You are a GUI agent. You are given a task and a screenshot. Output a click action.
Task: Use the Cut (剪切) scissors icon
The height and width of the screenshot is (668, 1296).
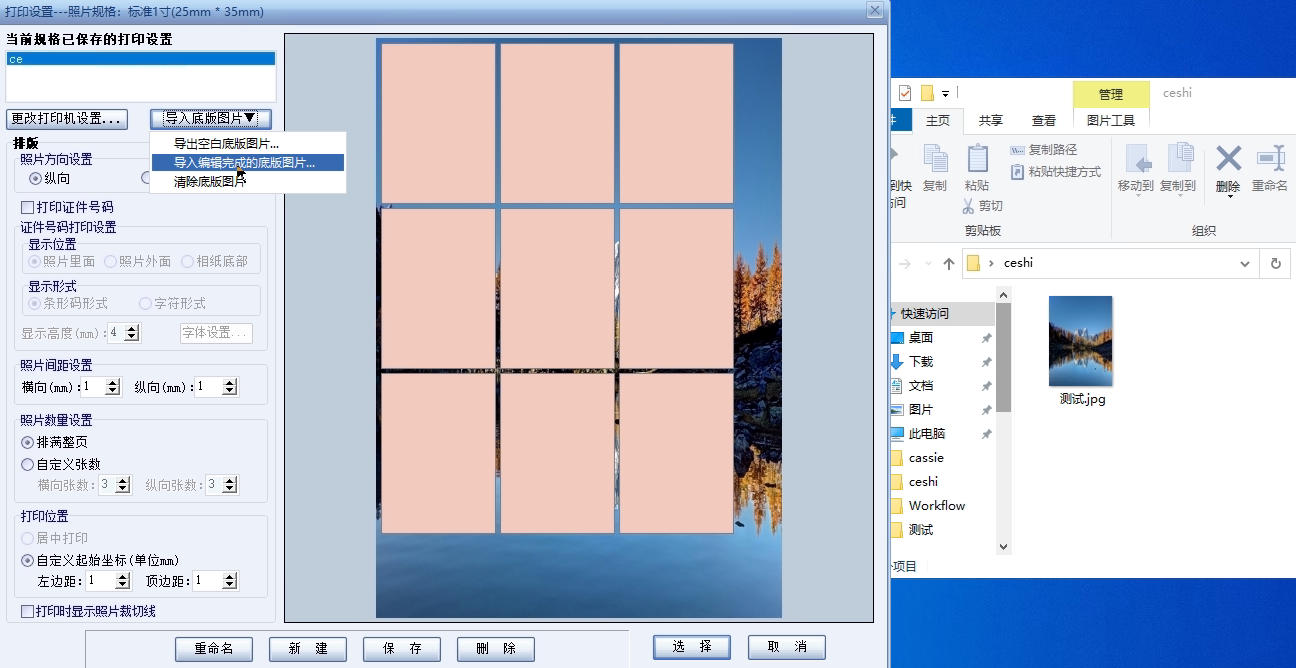click(x=968, y=205)
